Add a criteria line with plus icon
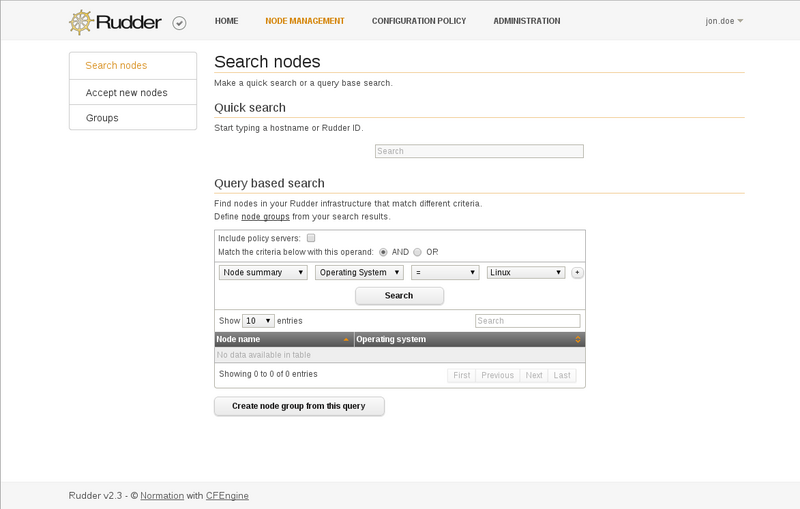 click(x=577, y=272)
